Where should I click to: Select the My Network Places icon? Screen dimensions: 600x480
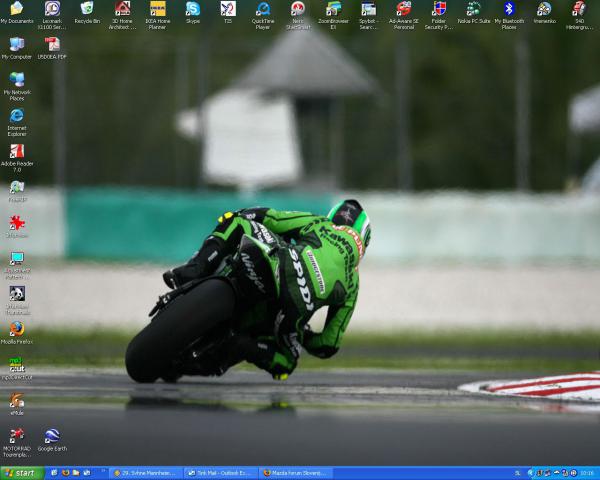pos(17,80)
